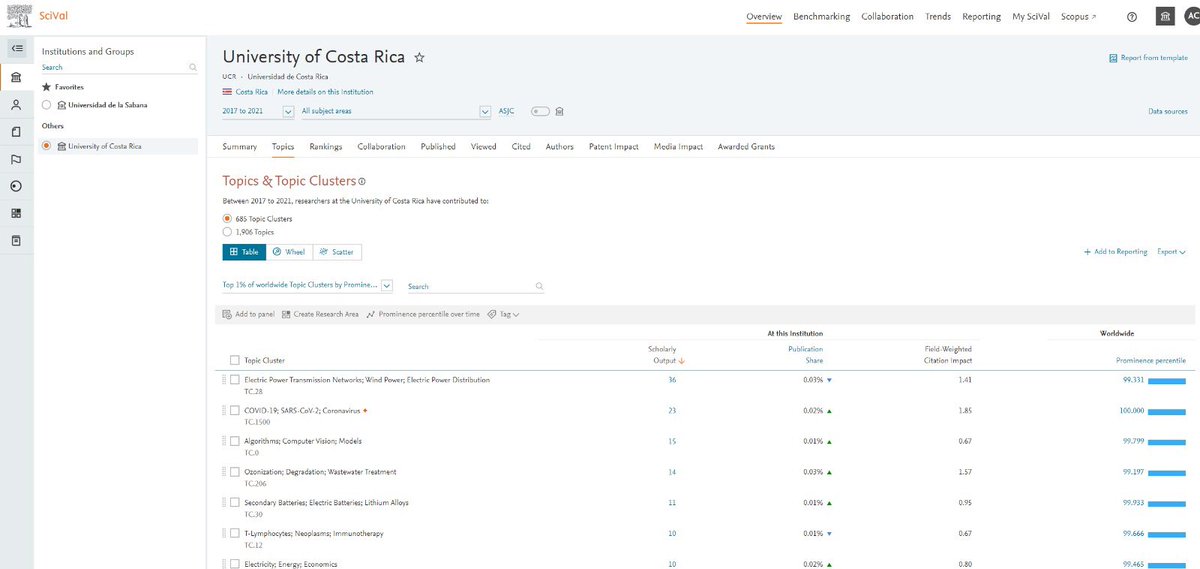Click Add to Reporting

pos(1116,252)
